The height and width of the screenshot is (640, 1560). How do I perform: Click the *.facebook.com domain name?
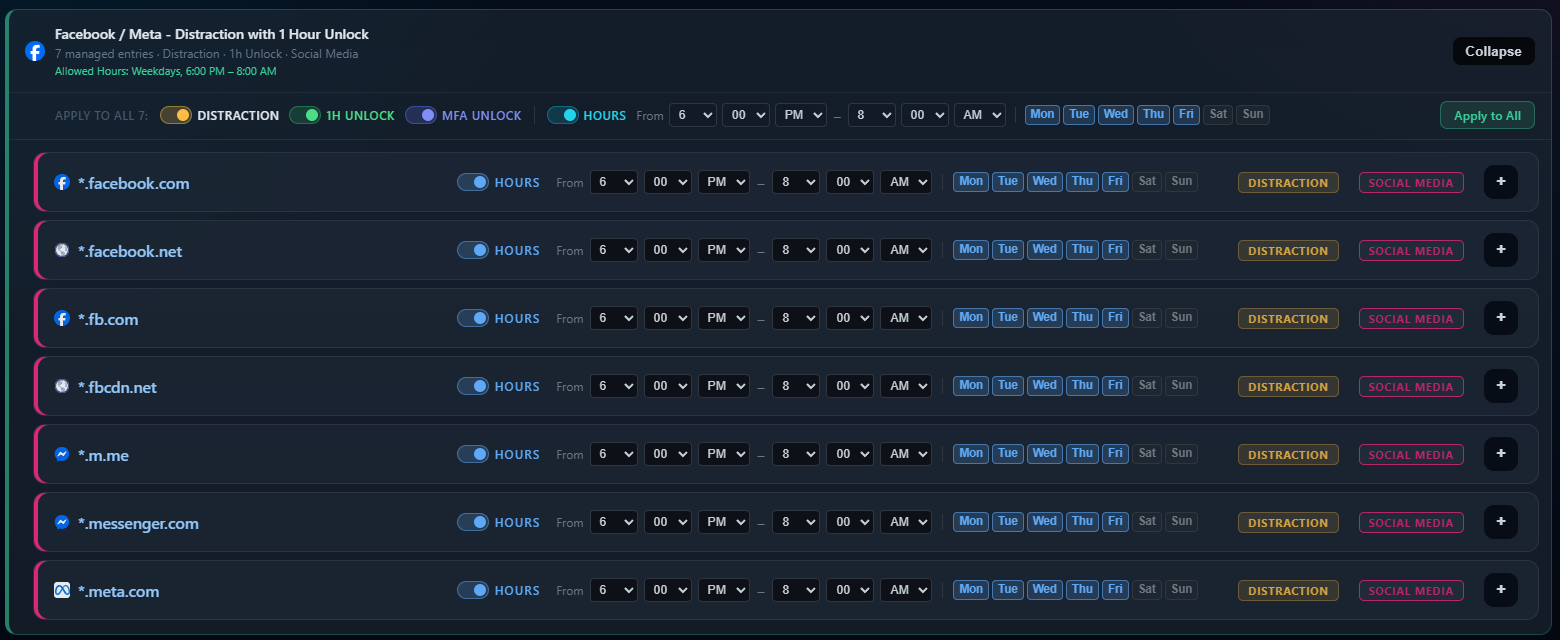click(x=134, y=183)
